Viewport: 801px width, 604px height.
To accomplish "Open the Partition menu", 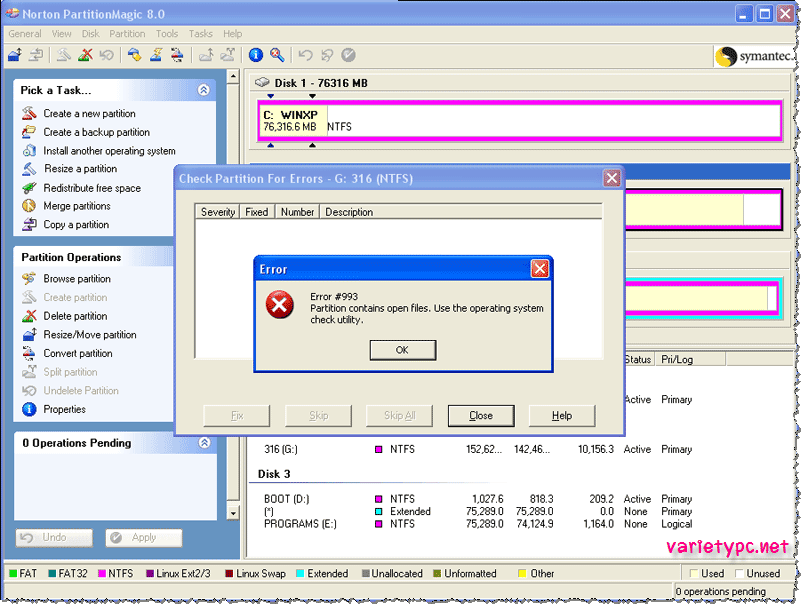I will [x=127, y=34].
